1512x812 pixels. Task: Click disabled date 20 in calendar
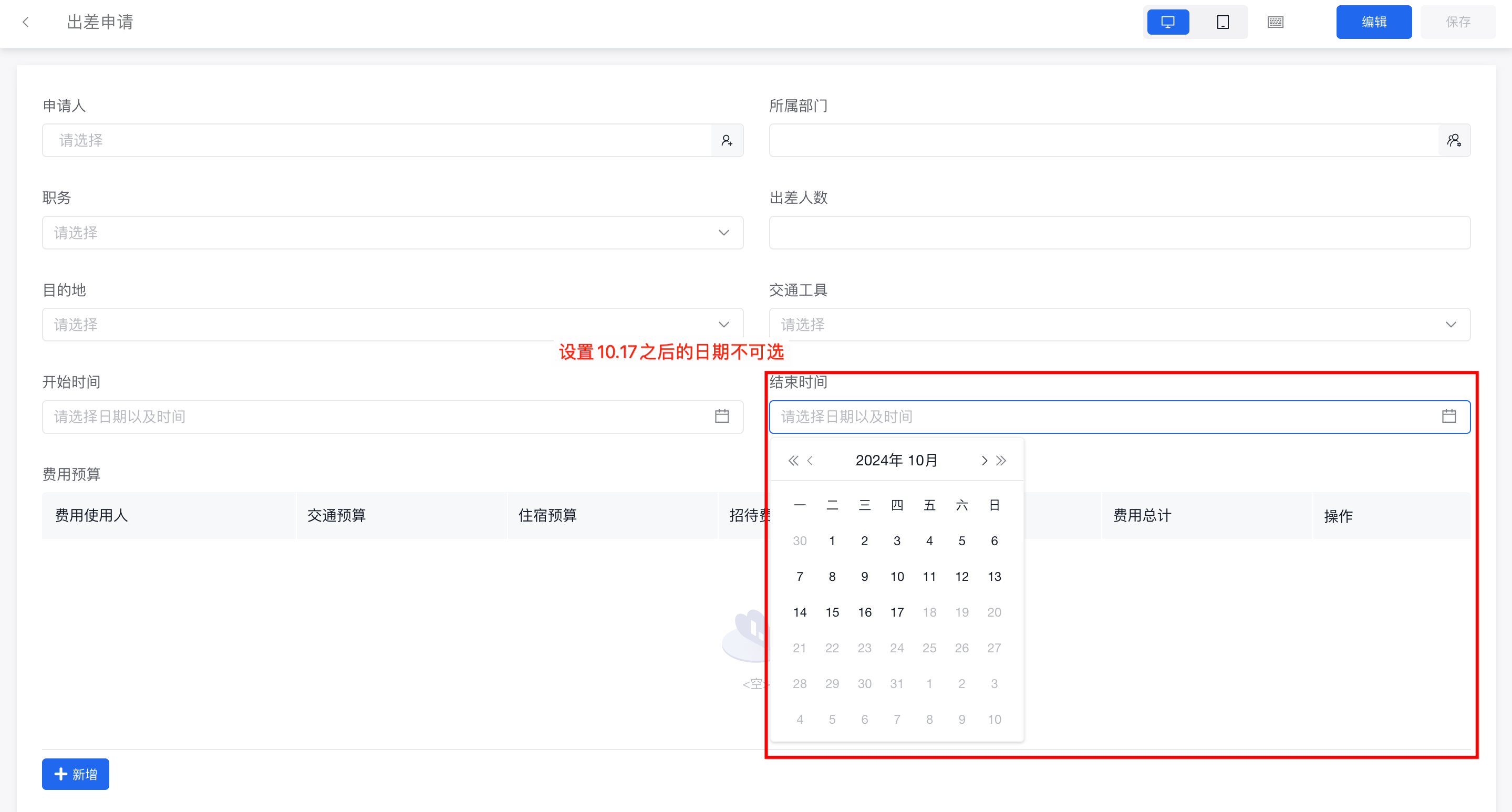coord(995,612)
